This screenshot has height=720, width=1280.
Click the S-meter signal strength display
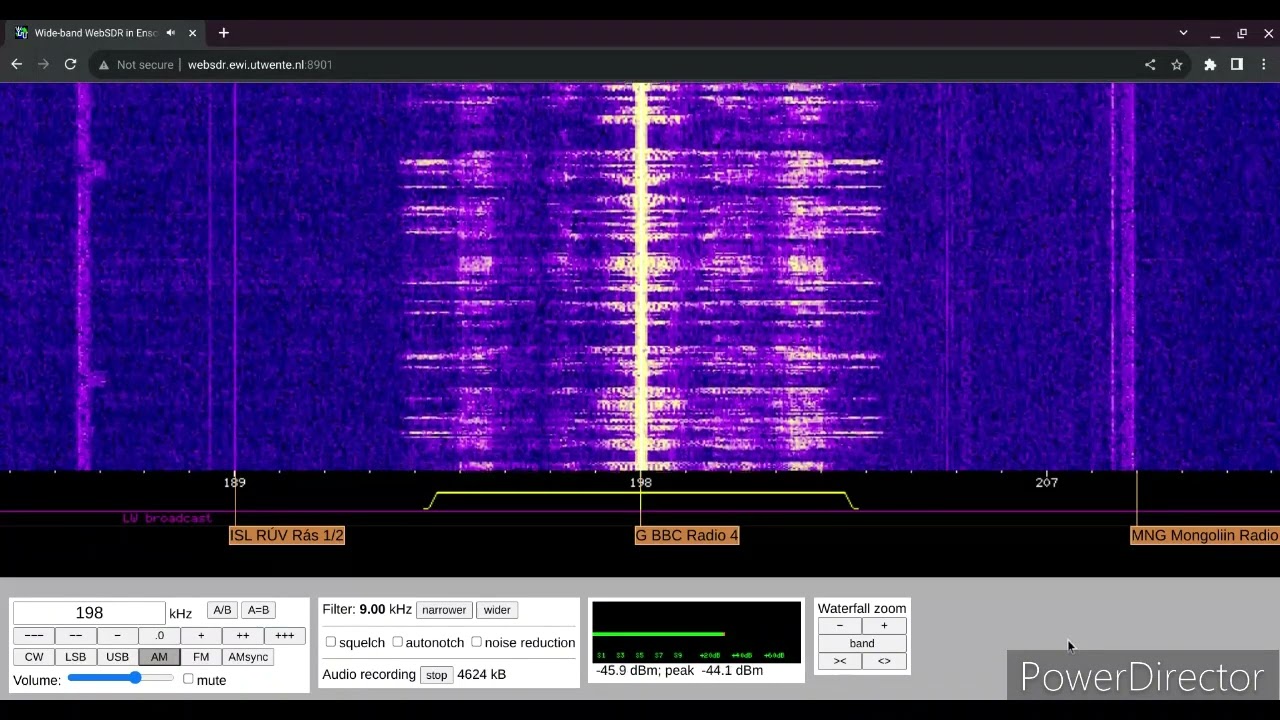click(696, 632)
